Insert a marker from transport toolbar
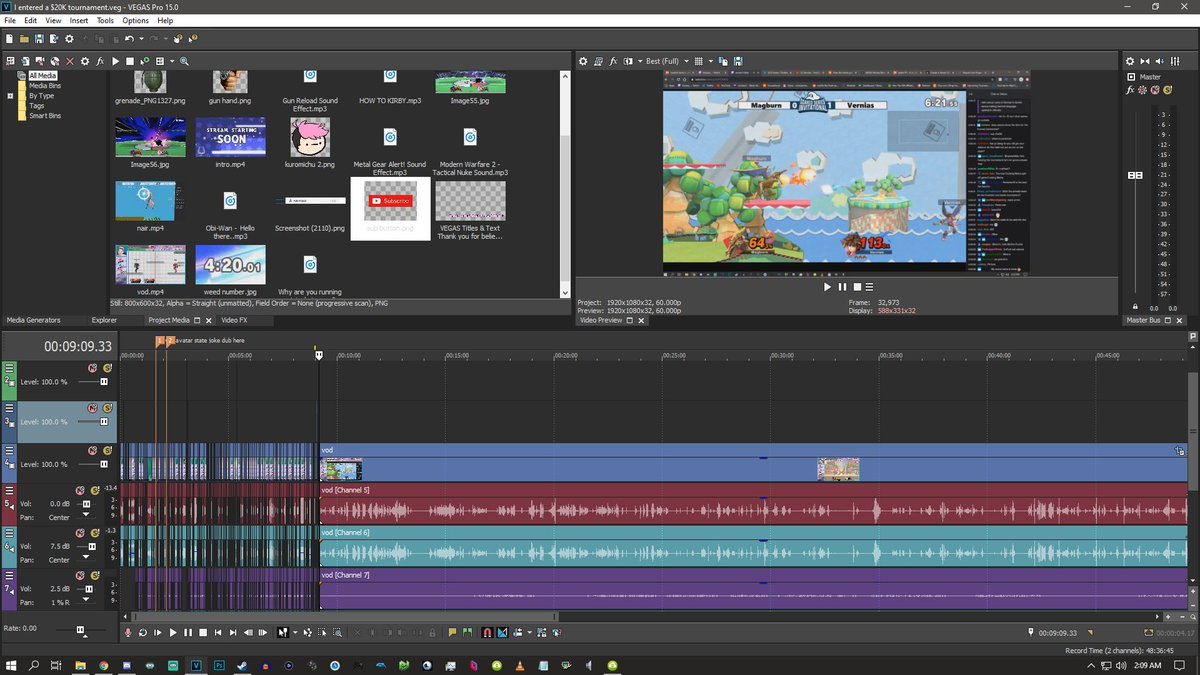 click(x=452, y=632)
